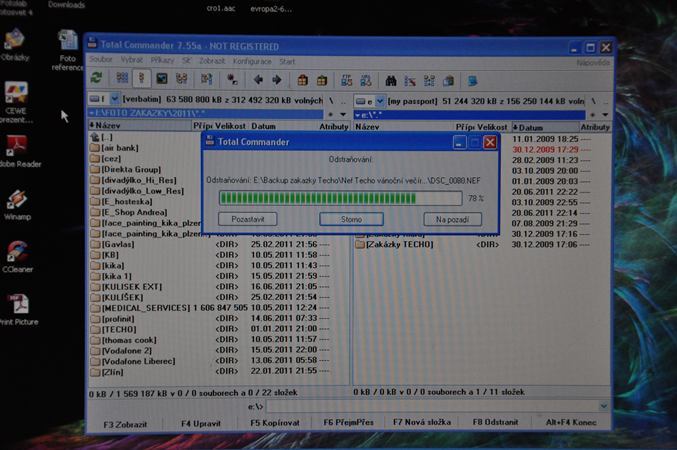The image size is (677, 450).
Task: Open the Multi-rename tool icon
Action: (410, 81)
